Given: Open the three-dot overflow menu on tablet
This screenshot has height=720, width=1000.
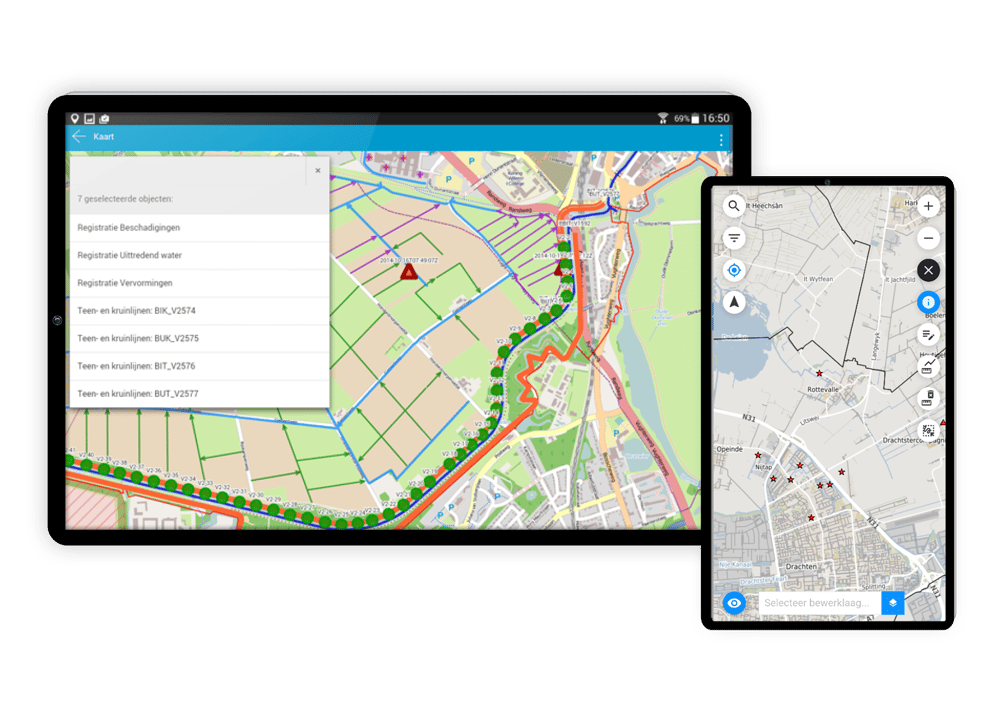Looking at the screenshot, I should (x=721, y=140).
